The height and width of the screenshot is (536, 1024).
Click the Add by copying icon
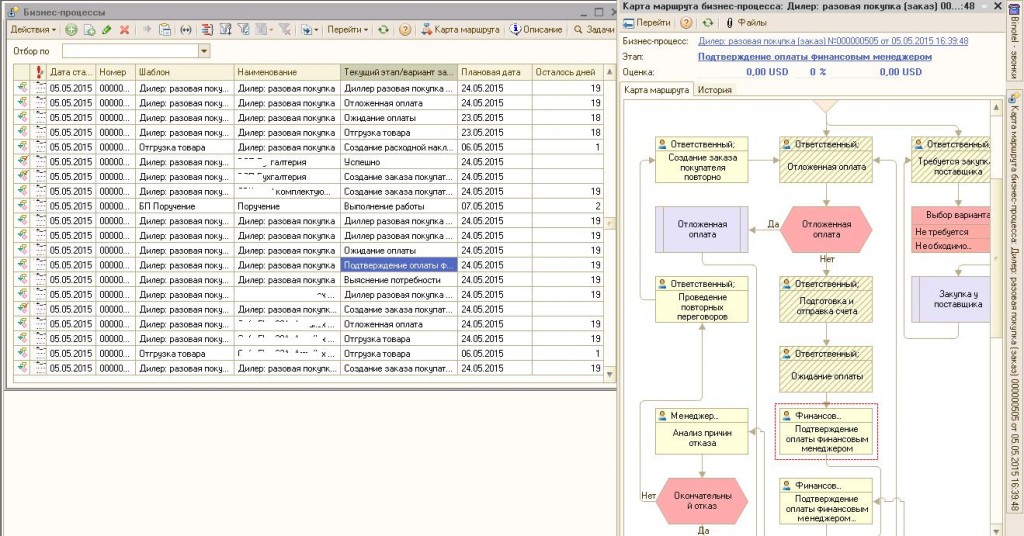click(x=89, y=29)
